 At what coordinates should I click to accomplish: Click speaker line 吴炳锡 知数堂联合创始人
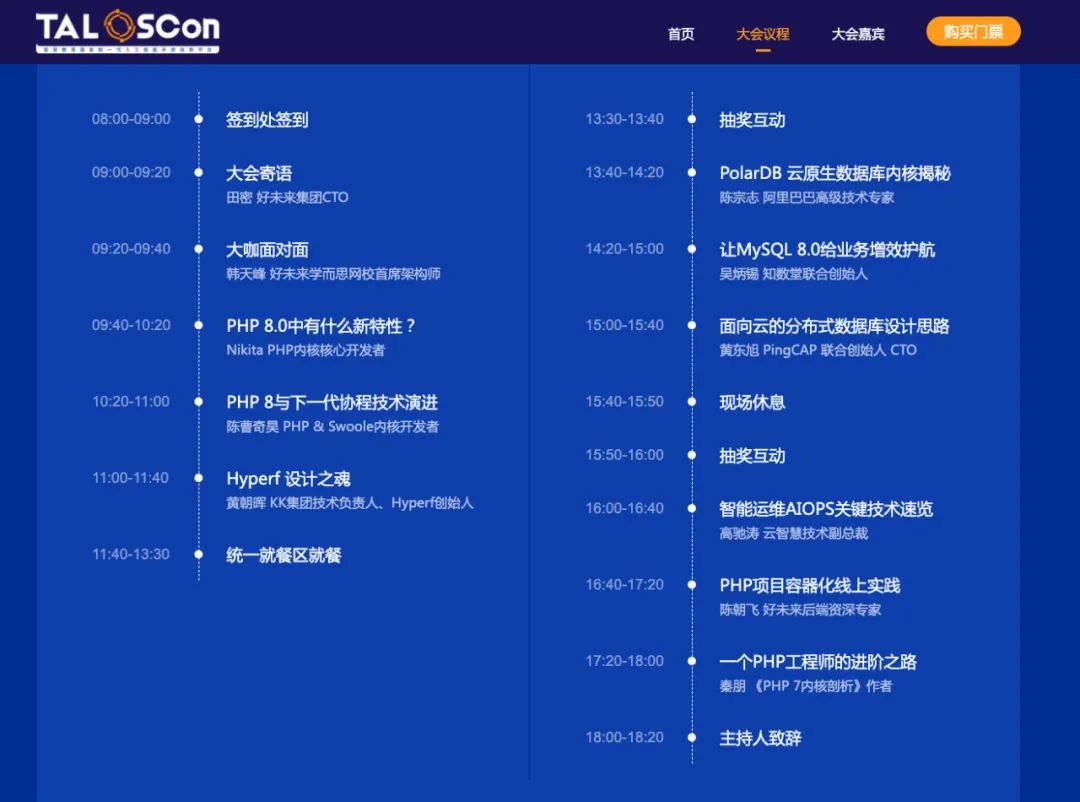point(793,274)
